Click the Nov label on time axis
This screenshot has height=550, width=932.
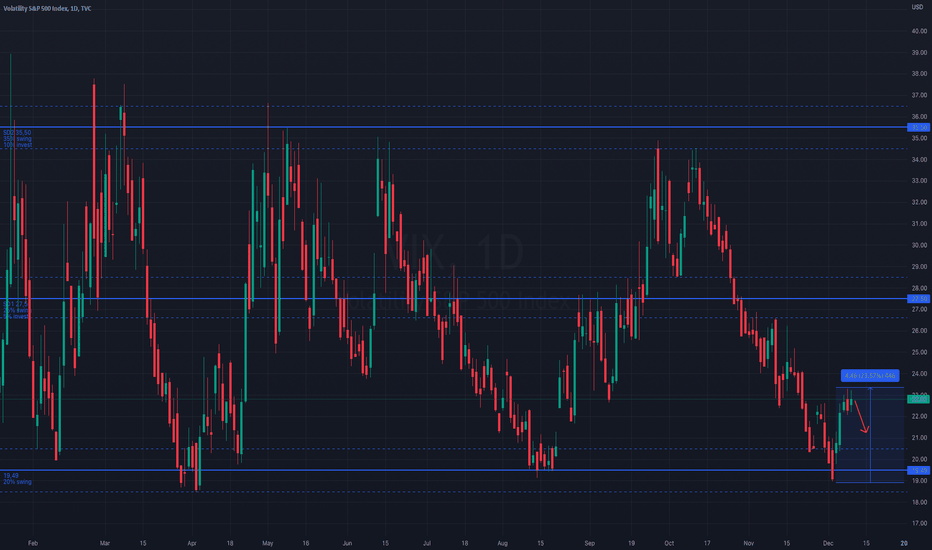748,543
